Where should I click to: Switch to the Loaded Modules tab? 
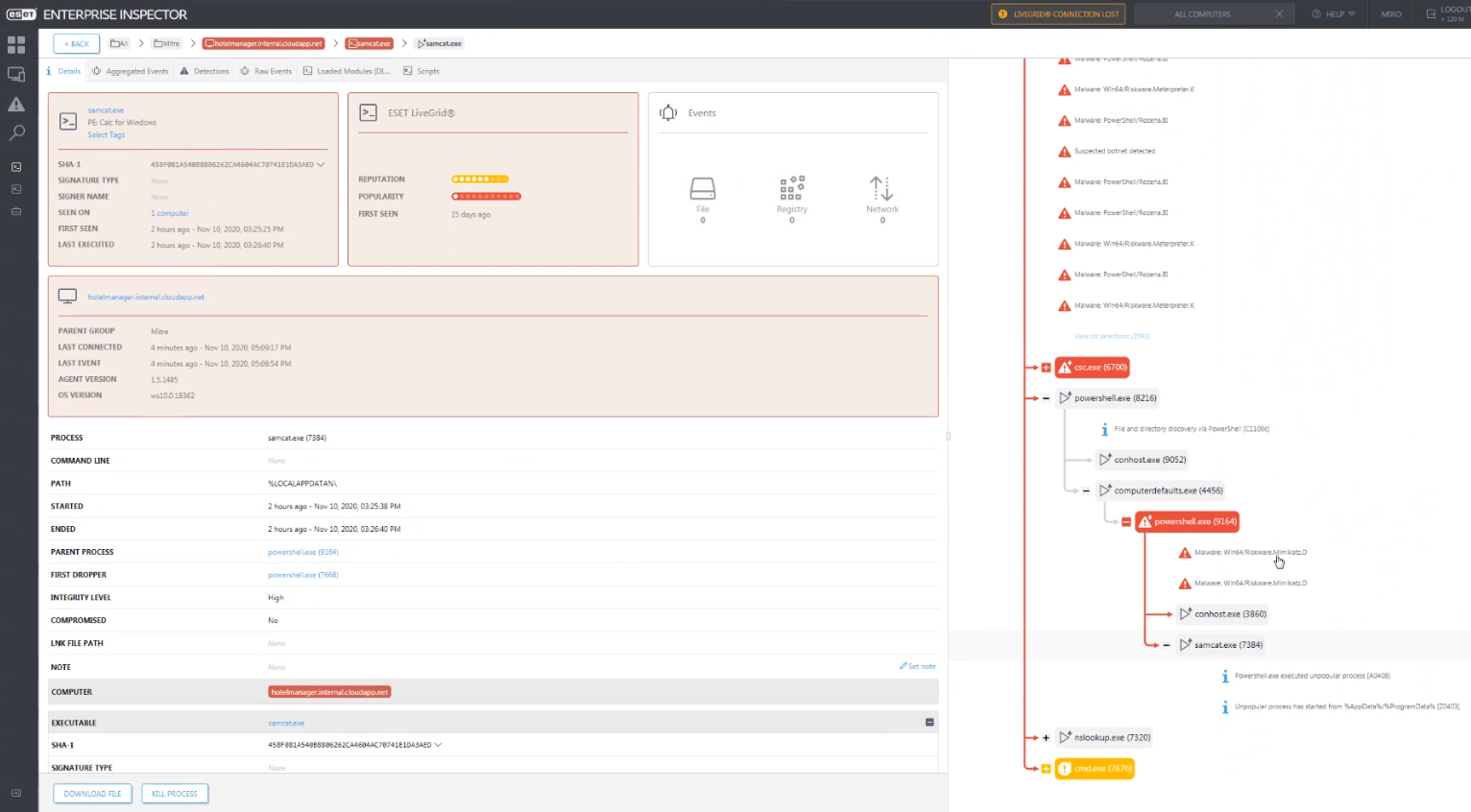(347, 71)
